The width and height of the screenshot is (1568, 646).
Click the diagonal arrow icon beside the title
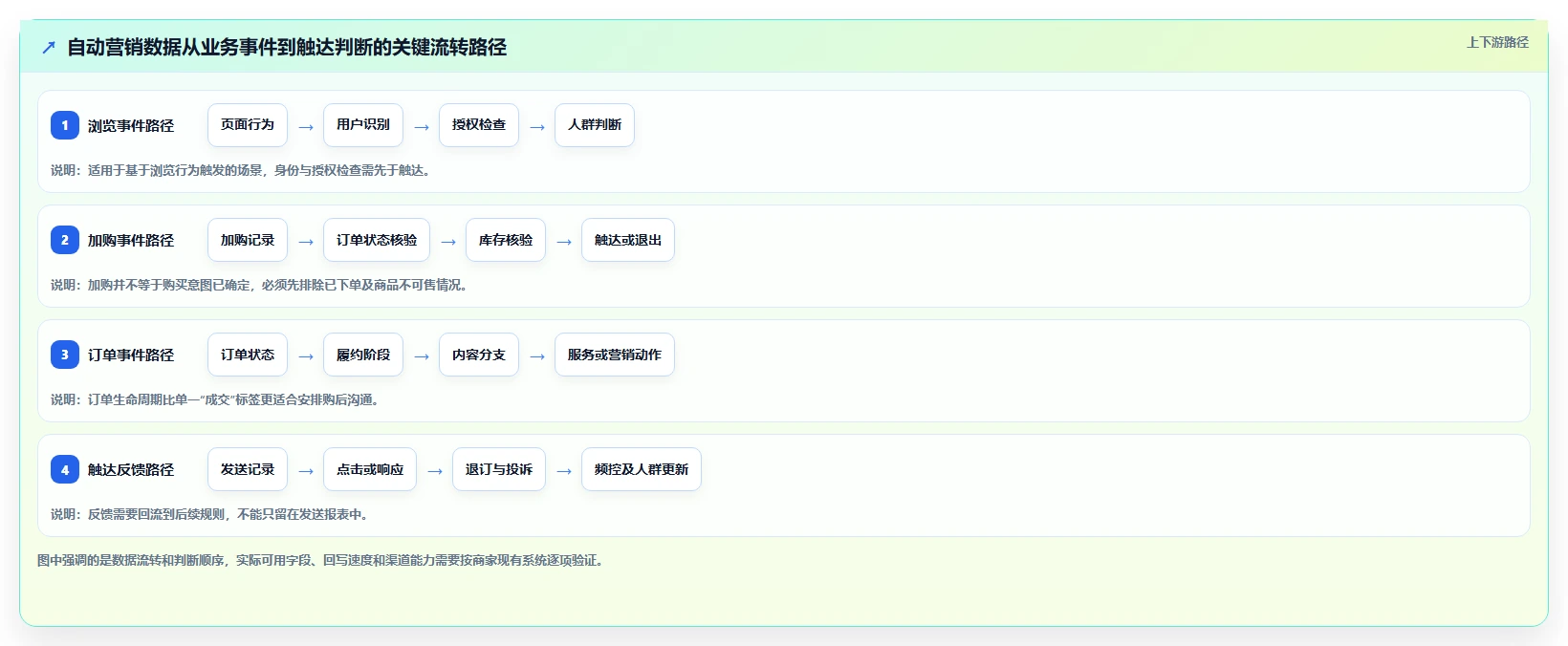49,47
